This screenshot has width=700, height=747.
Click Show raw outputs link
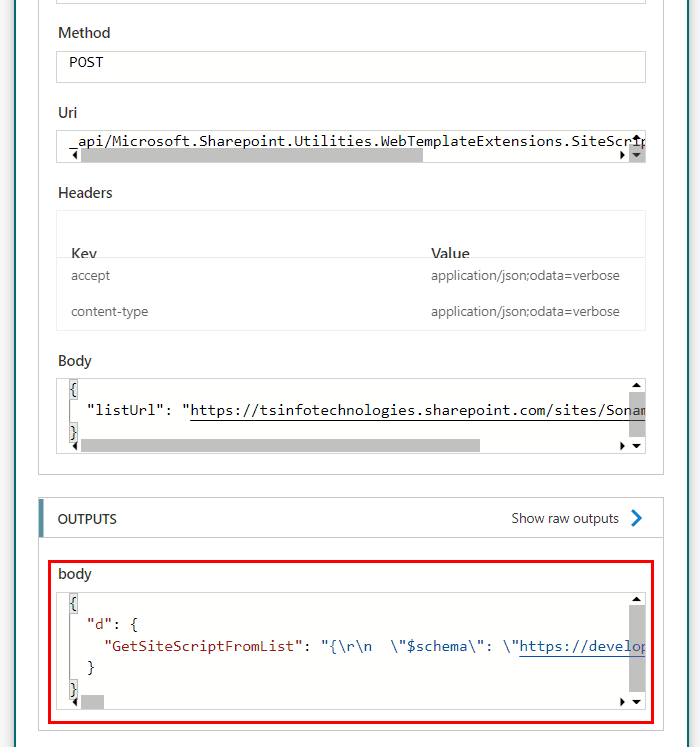[565, 518]
